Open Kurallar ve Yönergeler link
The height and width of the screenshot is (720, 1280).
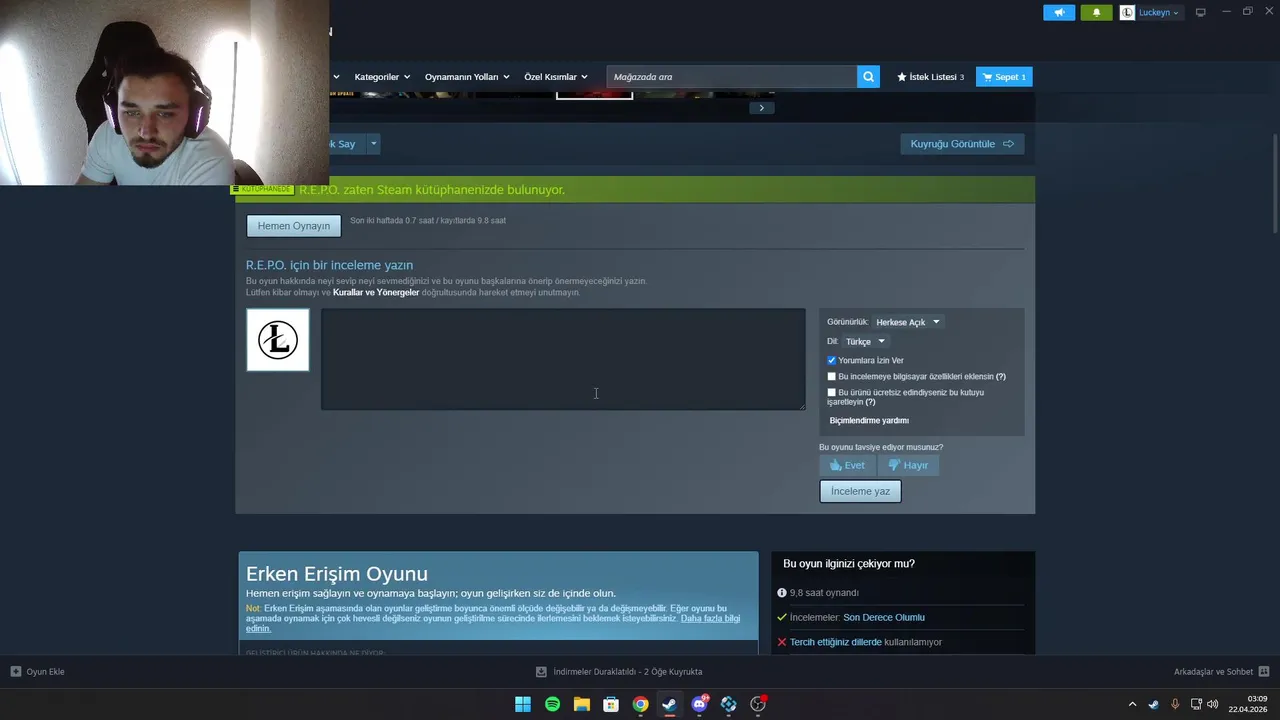(376, 292)
